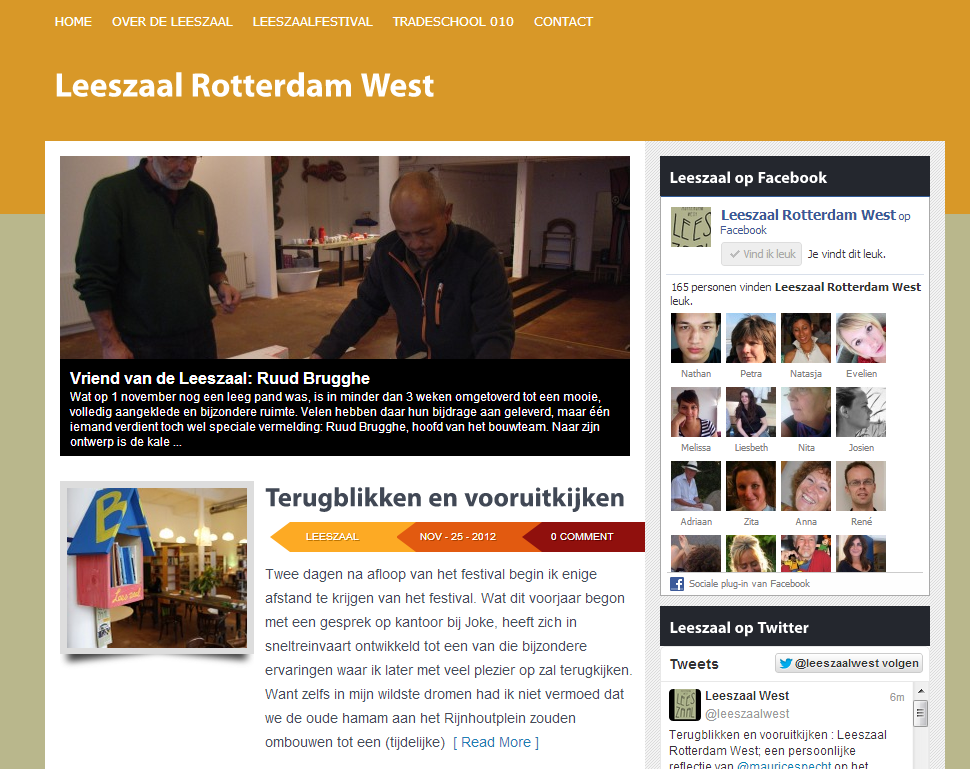Open Josien's Facebook profile picture
The image size is (970, 769).
click(861, 412)
